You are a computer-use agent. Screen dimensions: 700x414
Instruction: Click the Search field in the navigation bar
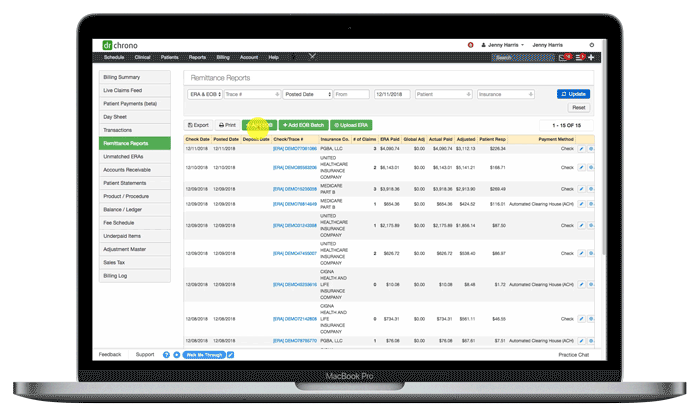click(x=523, y=58)
